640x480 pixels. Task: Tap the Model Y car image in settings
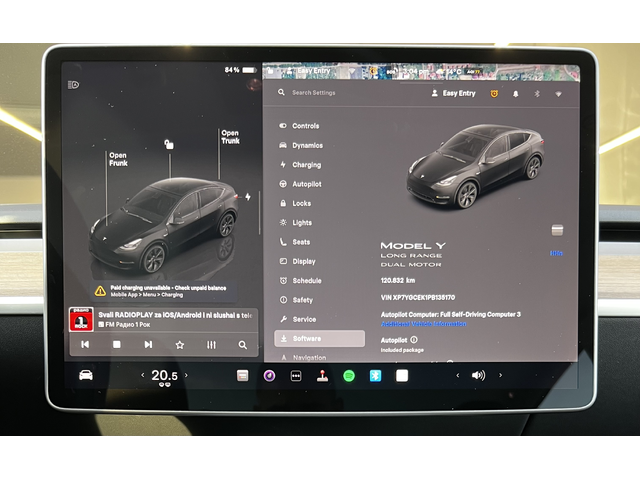tap(476, 166)
